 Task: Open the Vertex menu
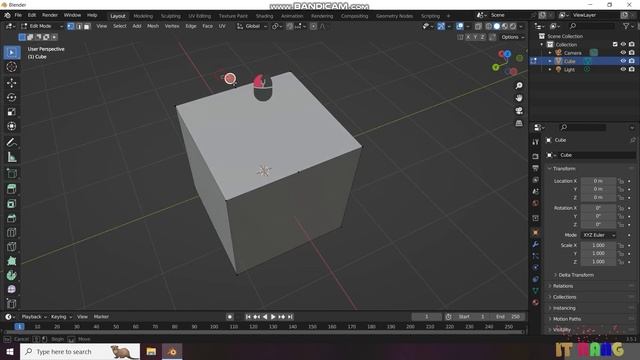172,26
